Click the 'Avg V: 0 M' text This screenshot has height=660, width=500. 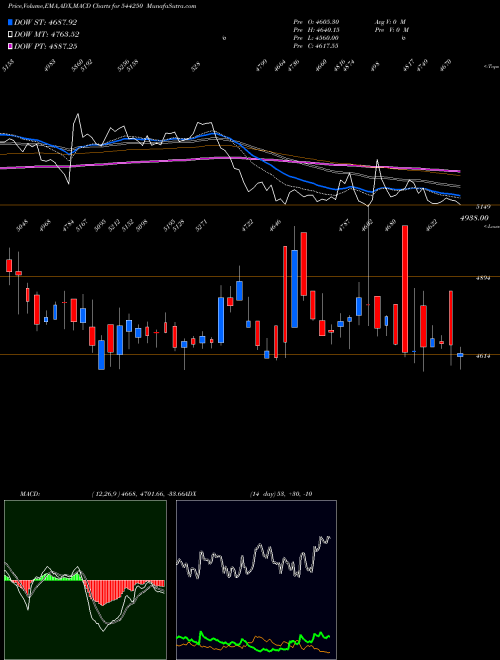[x=389, y=21]
